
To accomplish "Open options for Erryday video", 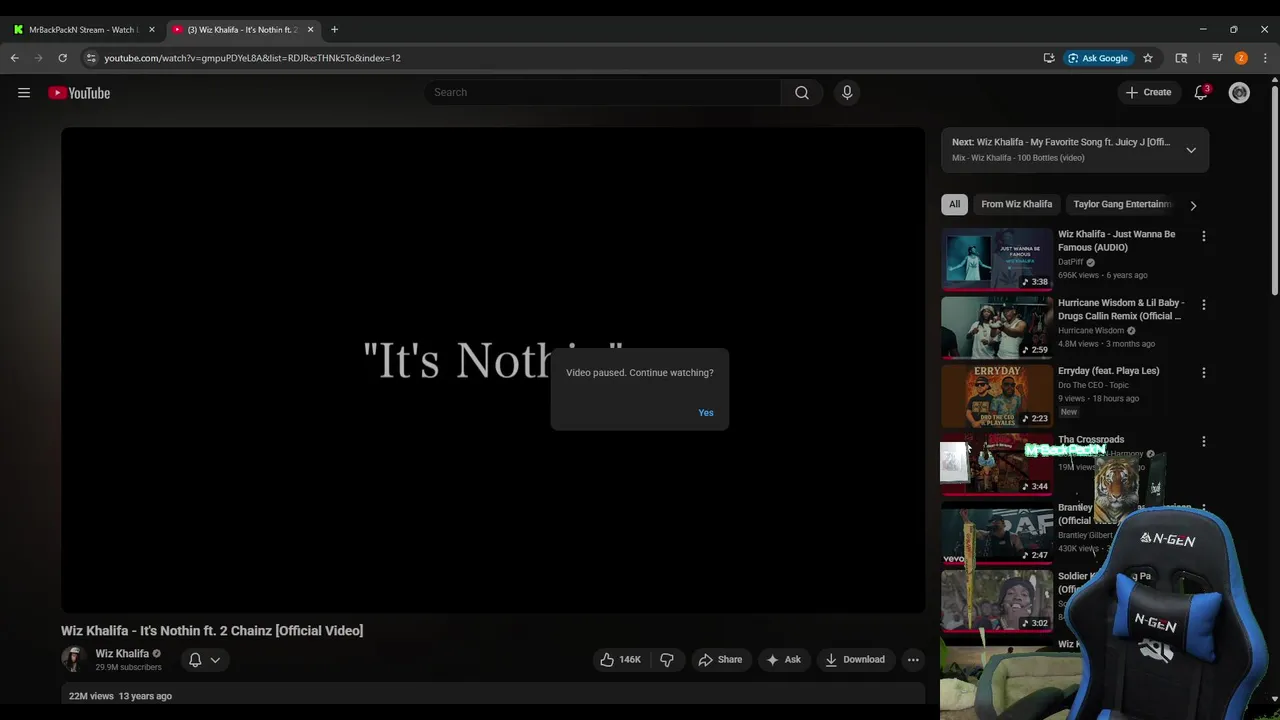I will click(1204, 373).
